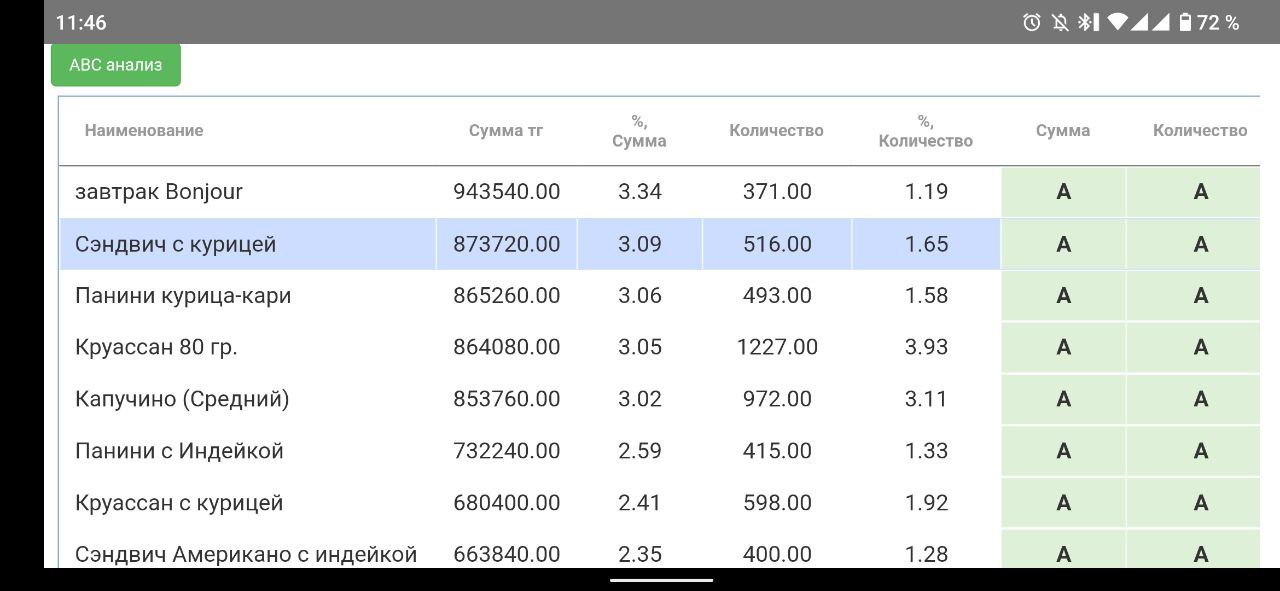
Task: Sort by the Сумма тг column header
Action: (506, 130)
